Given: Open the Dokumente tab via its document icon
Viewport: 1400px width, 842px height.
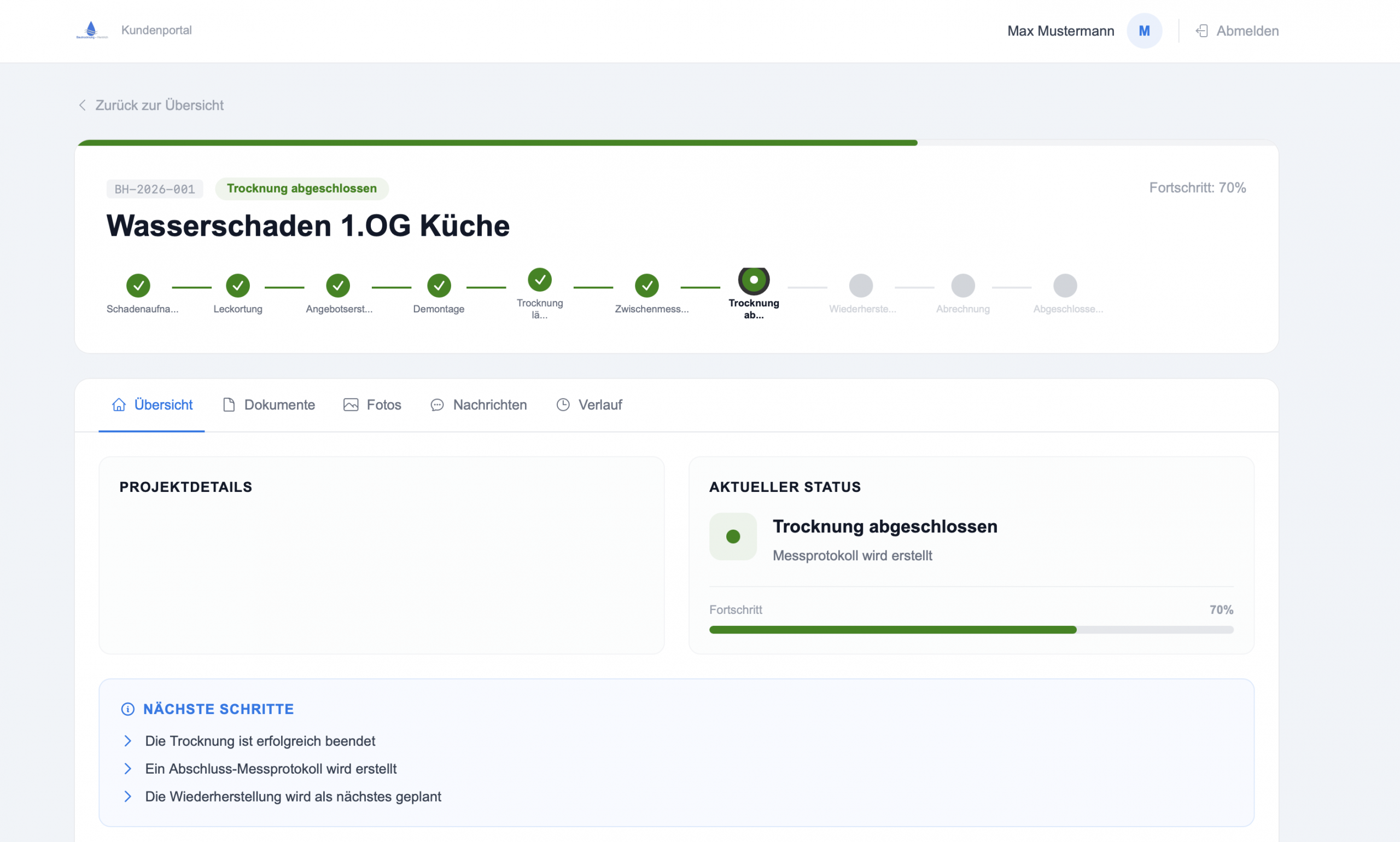Looking at the screenshot, I should (230, 404).
